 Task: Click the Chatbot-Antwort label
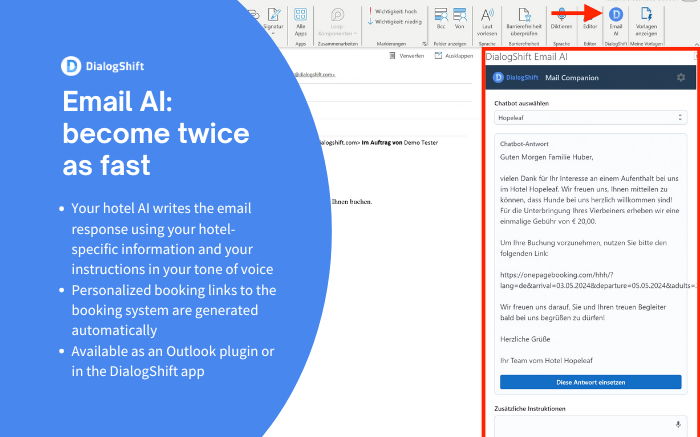pos(524,144)
